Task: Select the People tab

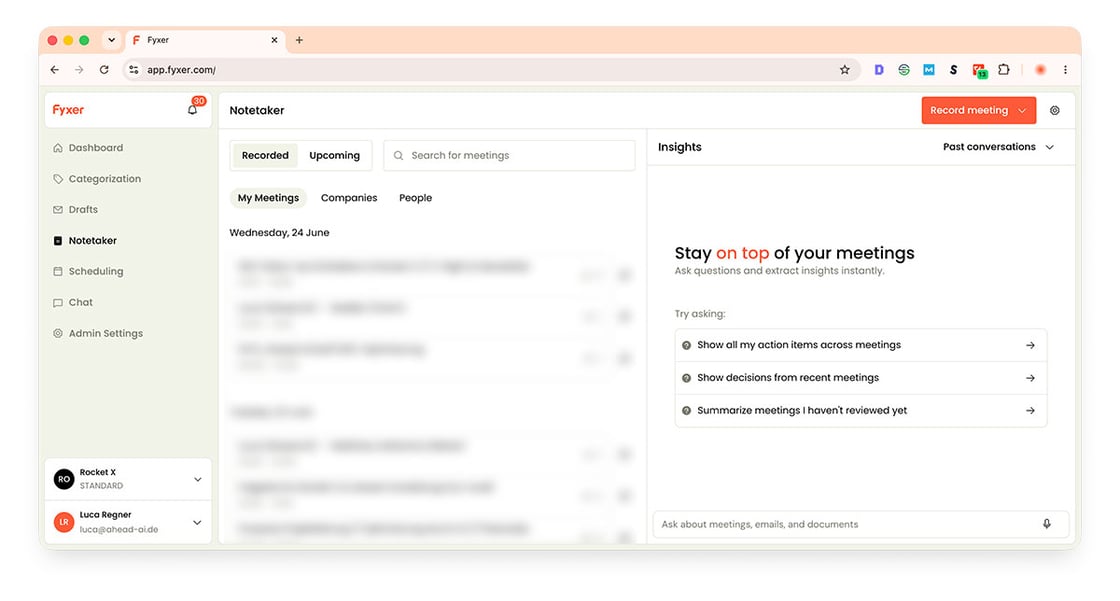Action: pyautogui.click(x=415, y=198)
